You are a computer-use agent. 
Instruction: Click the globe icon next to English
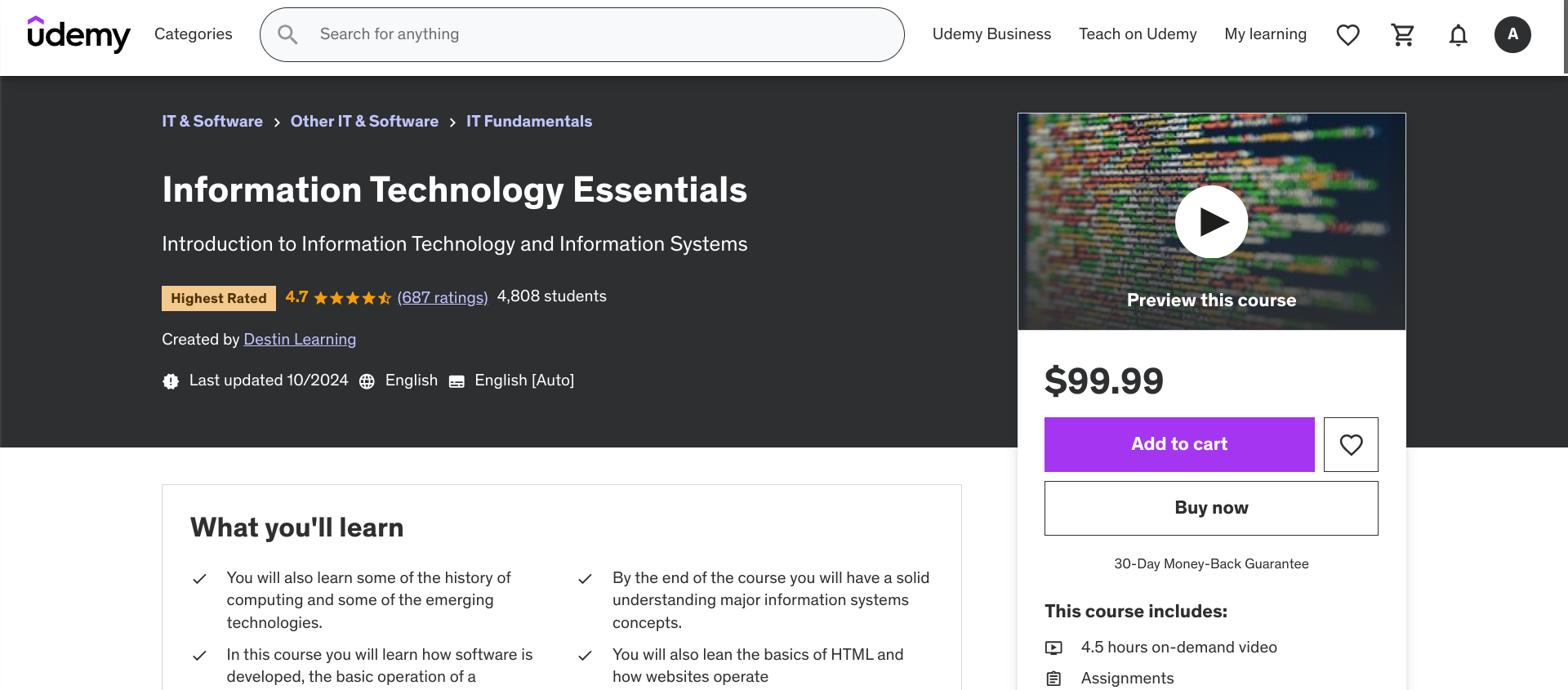point(367,381)
